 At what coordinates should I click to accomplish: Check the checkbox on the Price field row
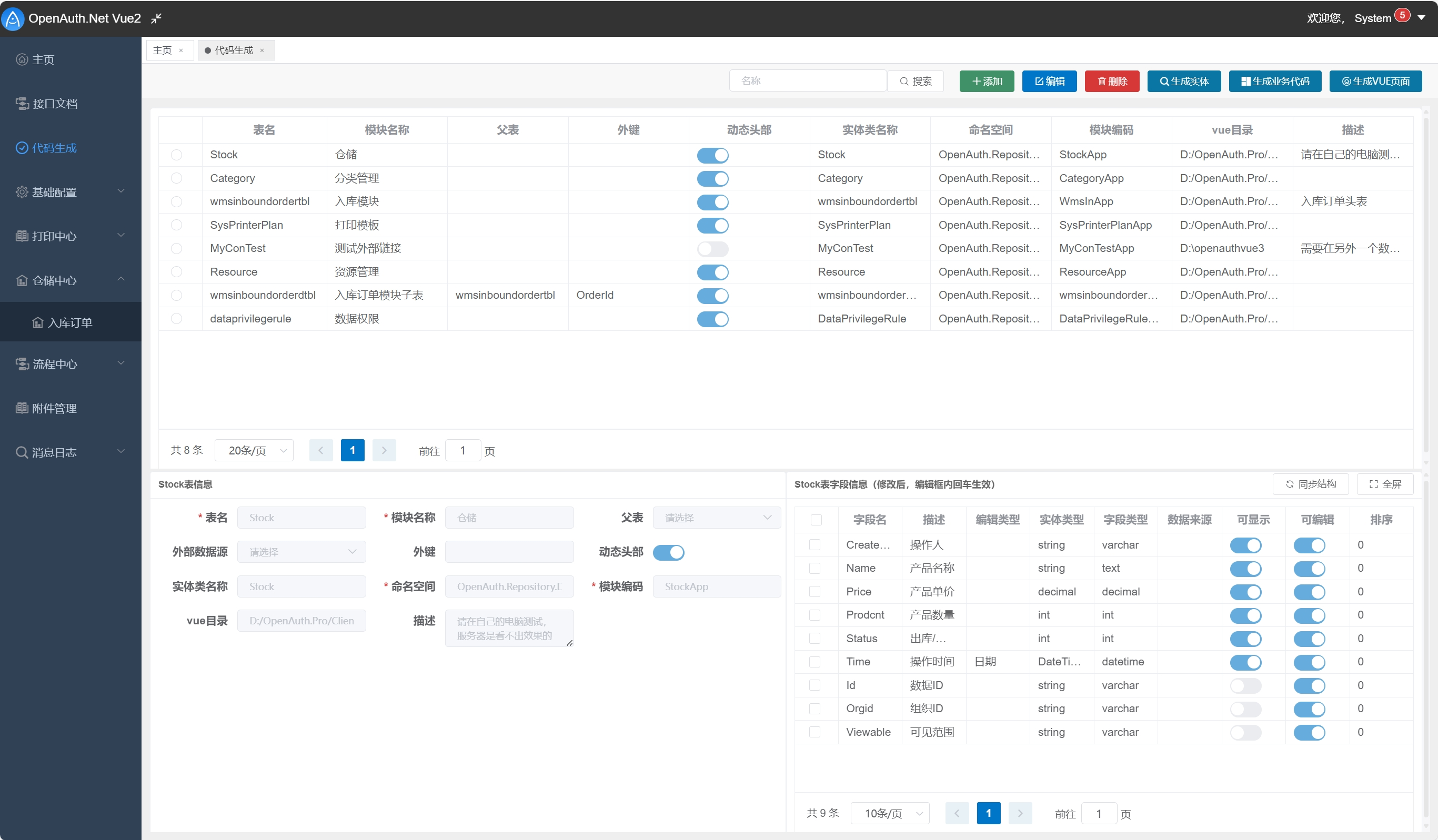(816, 591)
